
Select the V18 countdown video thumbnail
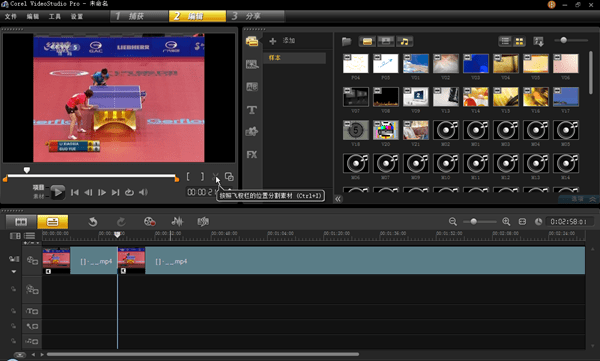coord(356,130)
